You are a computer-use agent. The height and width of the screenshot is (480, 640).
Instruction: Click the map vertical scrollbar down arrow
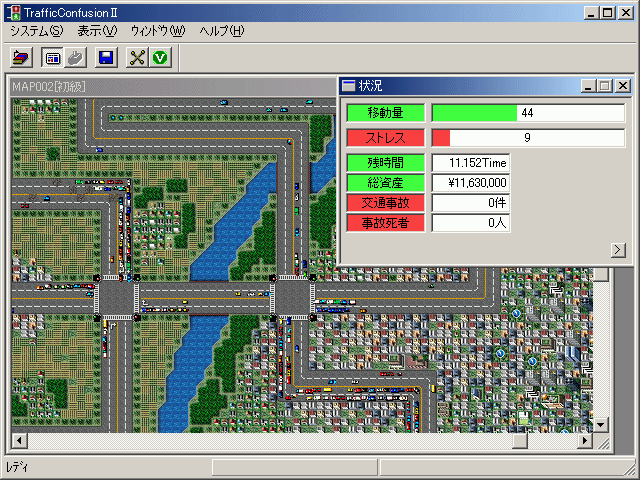pos(601,425)
